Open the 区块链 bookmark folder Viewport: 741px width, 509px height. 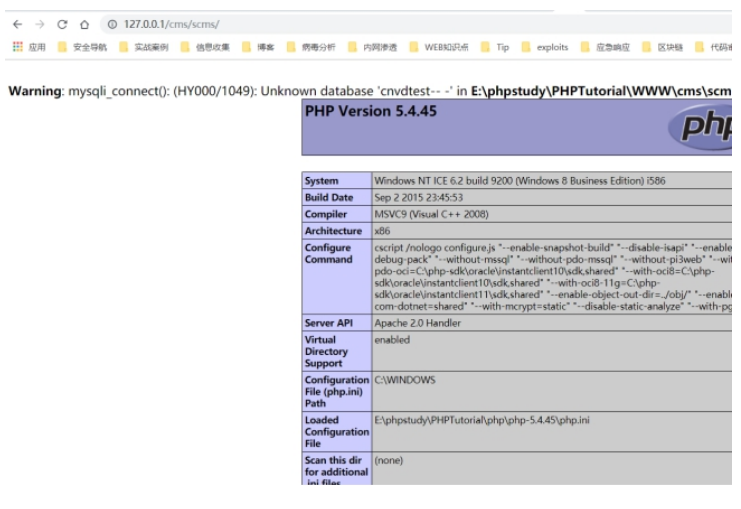point(663,47)
